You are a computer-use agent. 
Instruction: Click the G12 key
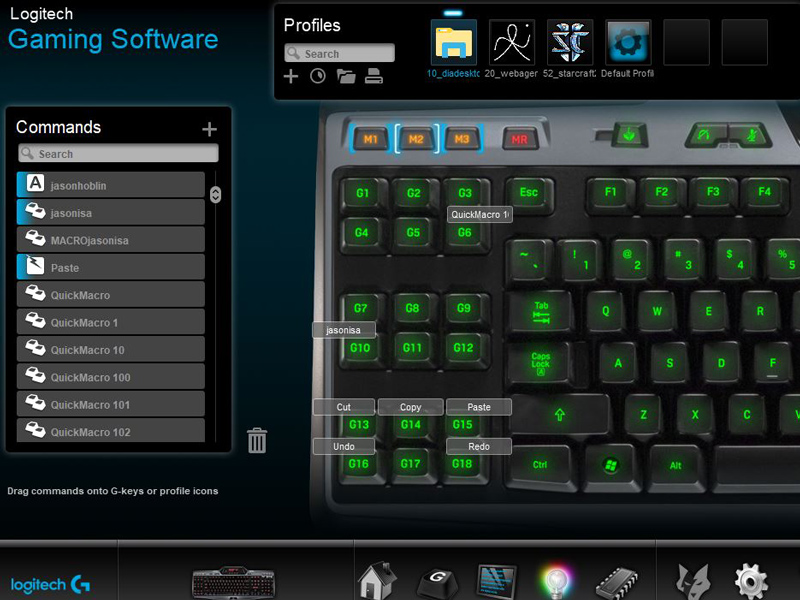point(463,347)
